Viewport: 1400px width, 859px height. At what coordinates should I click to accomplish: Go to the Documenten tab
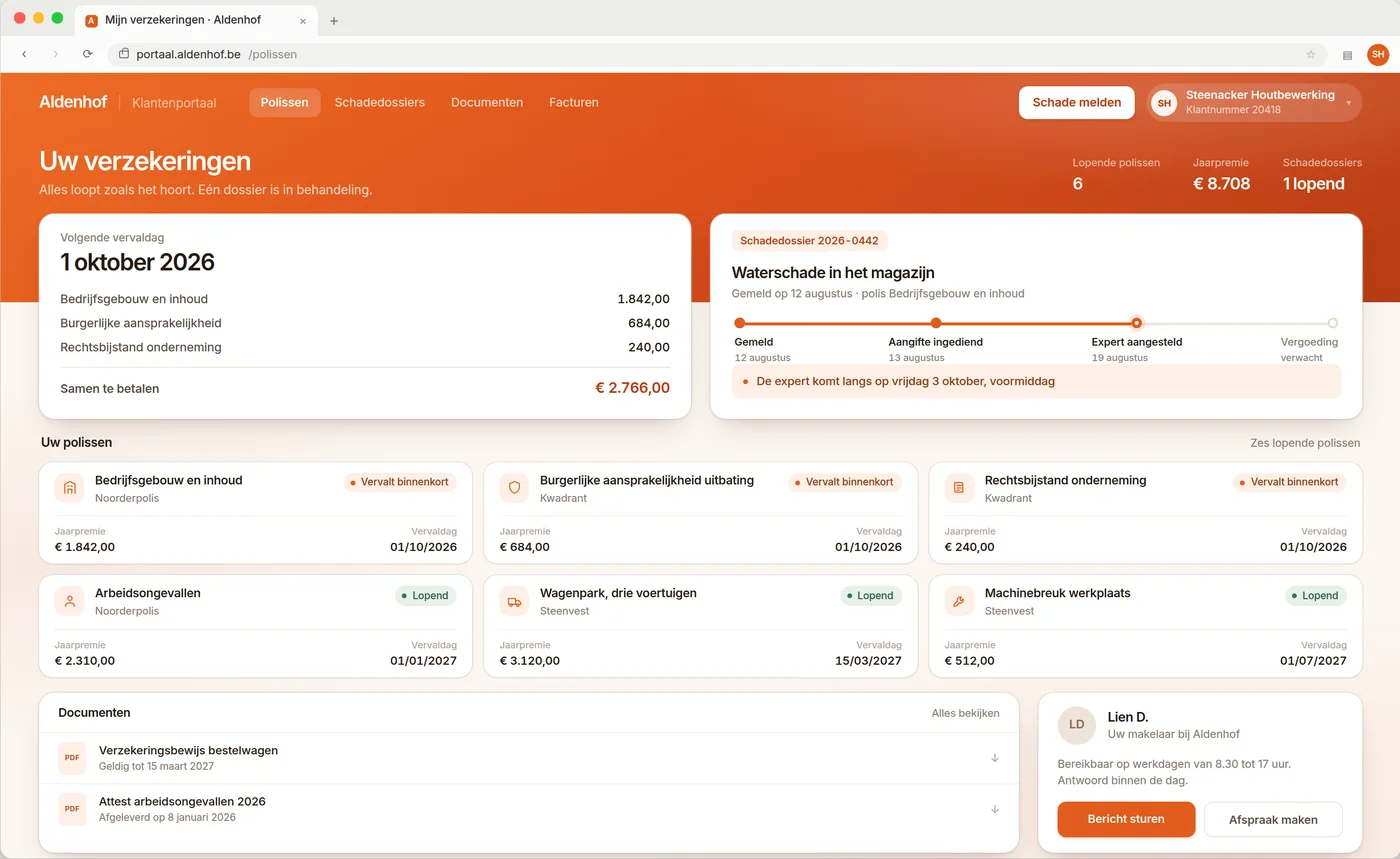coord(487,103)
